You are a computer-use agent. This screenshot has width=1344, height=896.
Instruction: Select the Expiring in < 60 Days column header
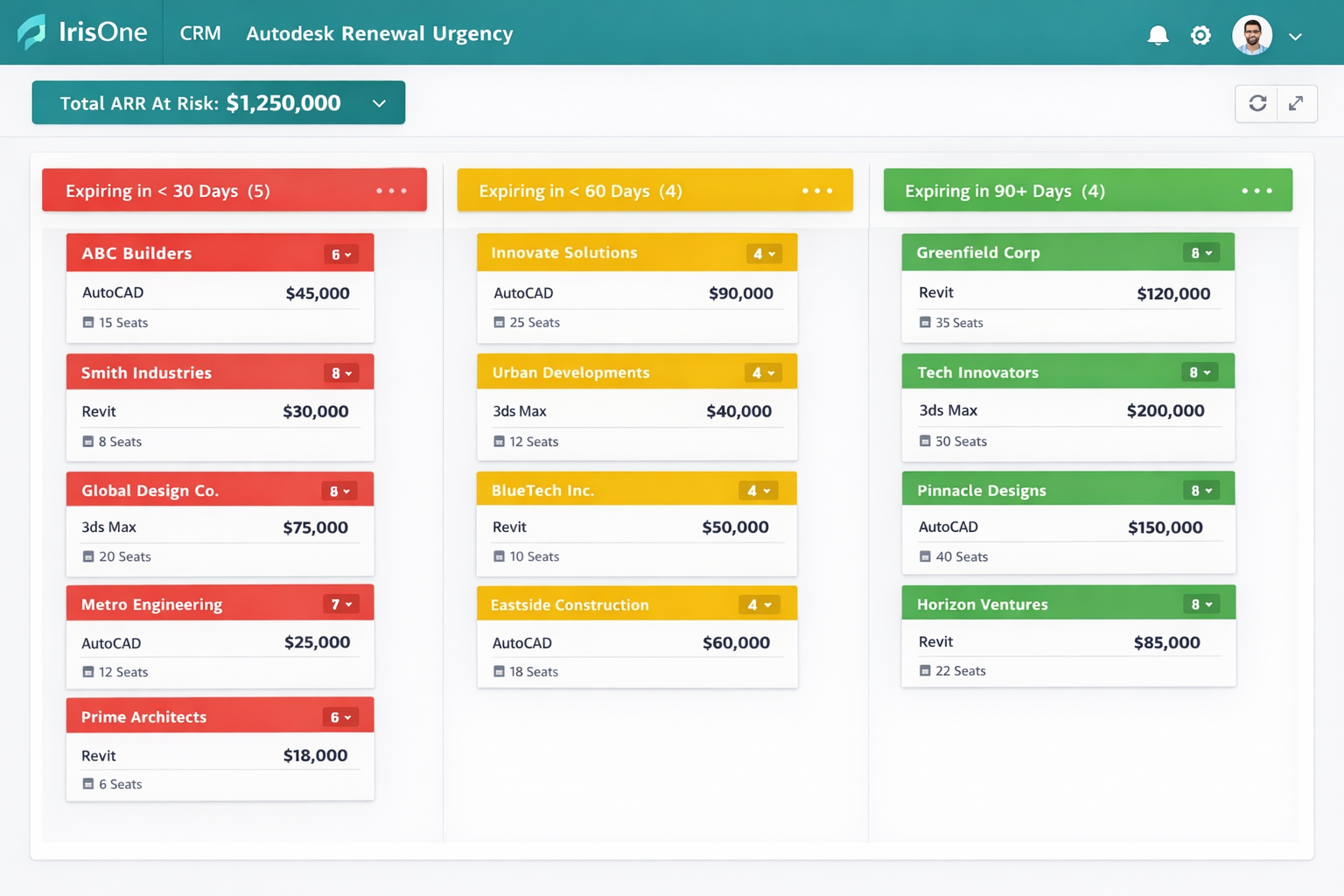pos(654,190)
